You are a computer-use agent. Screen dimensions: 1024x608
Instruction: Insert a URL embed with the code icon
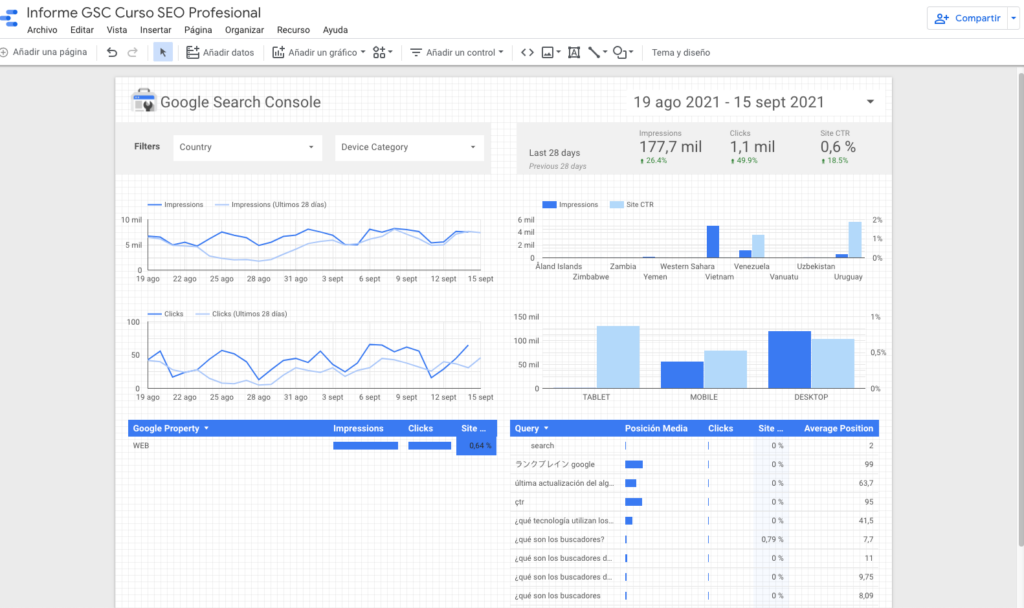(x=527, y=52)
